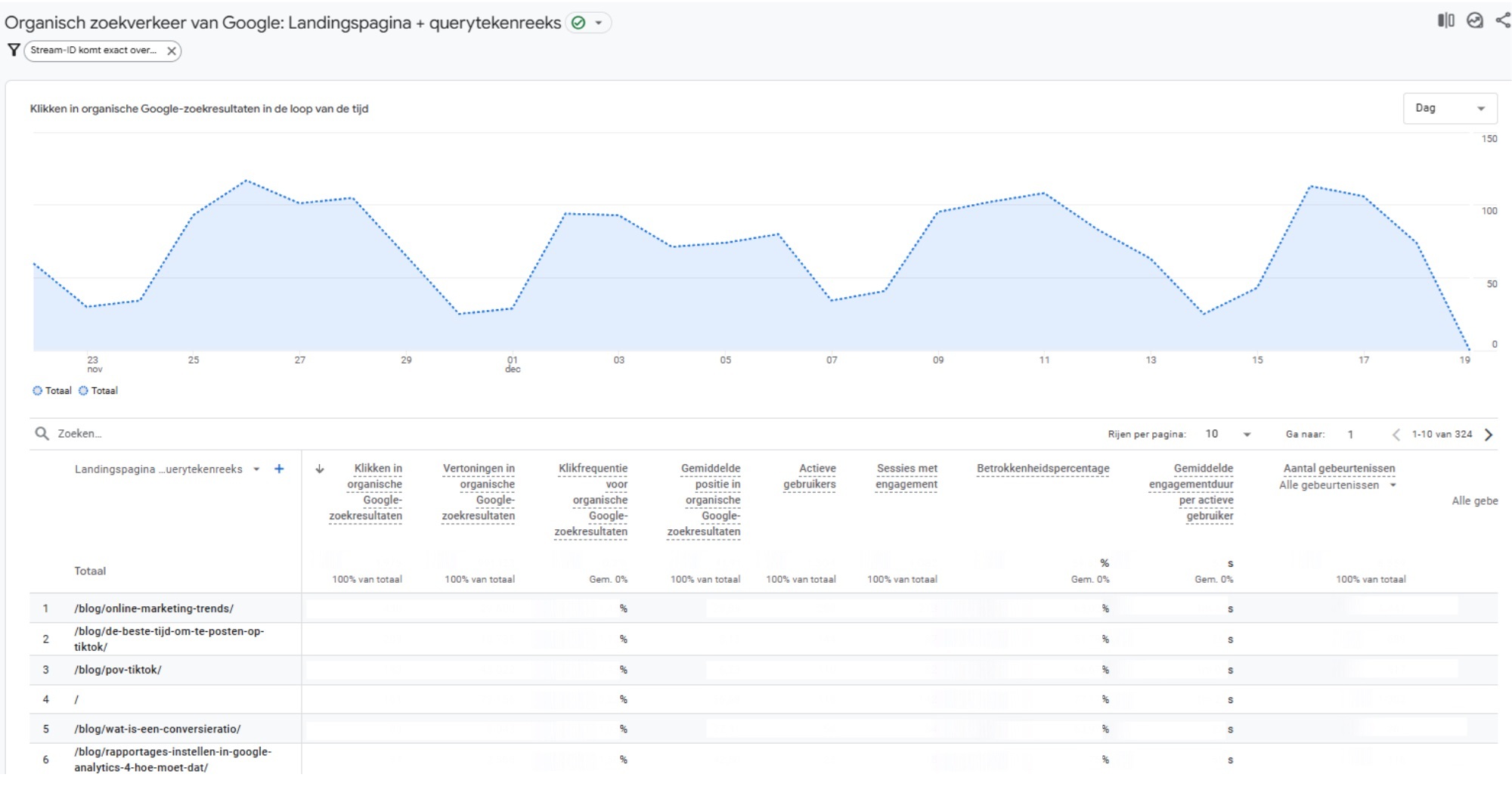Sort by Actieve gebruikers column header
This screenshot has width=1512, height=799.
810,476
